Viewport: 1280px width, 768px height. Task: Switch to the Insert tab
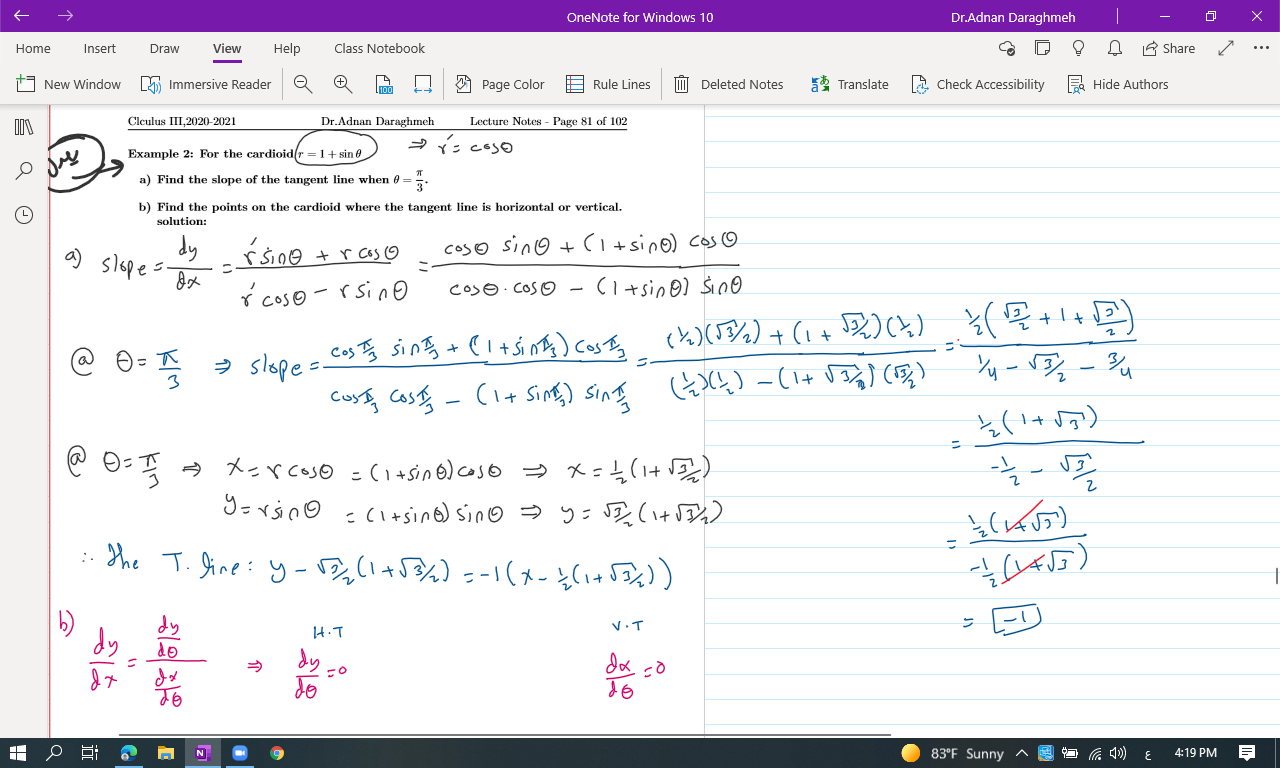(100, 48)
